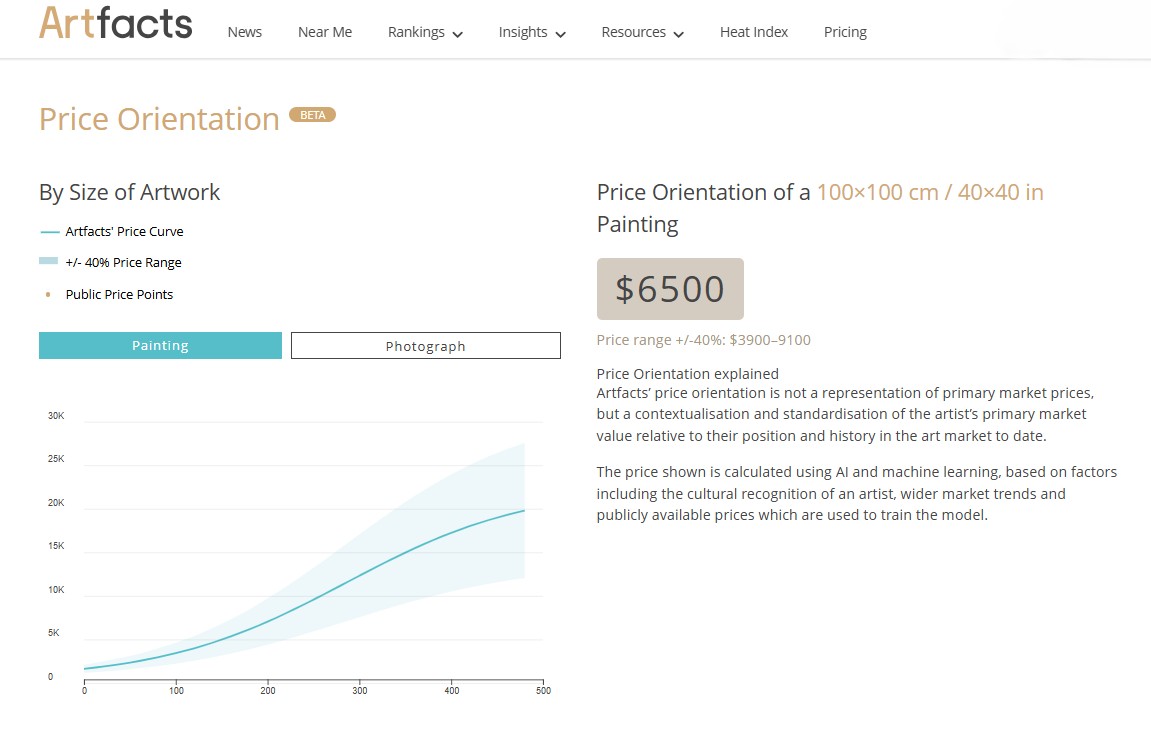Click the +/- 40% Price Range legend swatch
Image resolution: width=1151 pixels, height=744 pixels.
[48, 262]
